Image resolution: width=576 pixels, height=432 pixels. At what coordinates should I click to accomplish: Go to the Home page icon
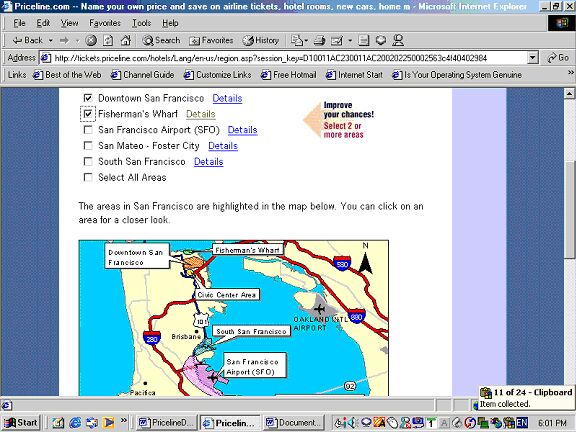(126, 40)
